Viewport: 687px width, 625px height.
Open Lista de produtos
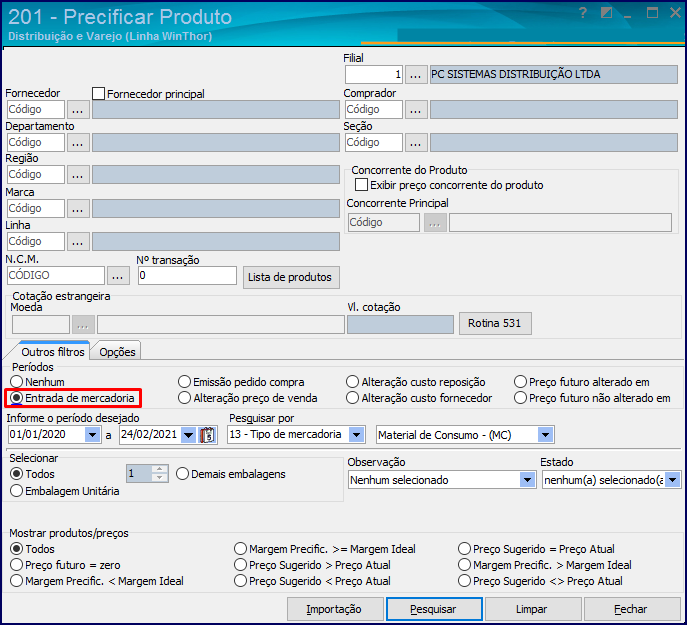pos(291,277)
